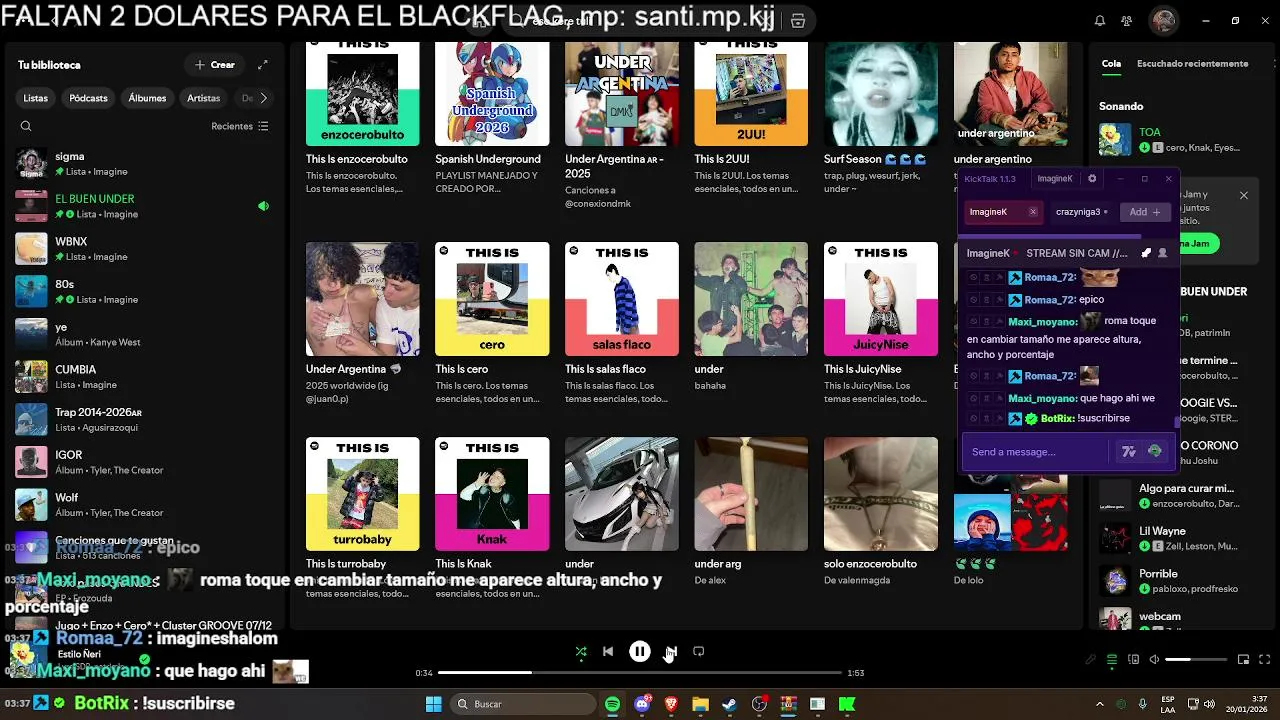Open This Is 2UU! playlist card

751,118
